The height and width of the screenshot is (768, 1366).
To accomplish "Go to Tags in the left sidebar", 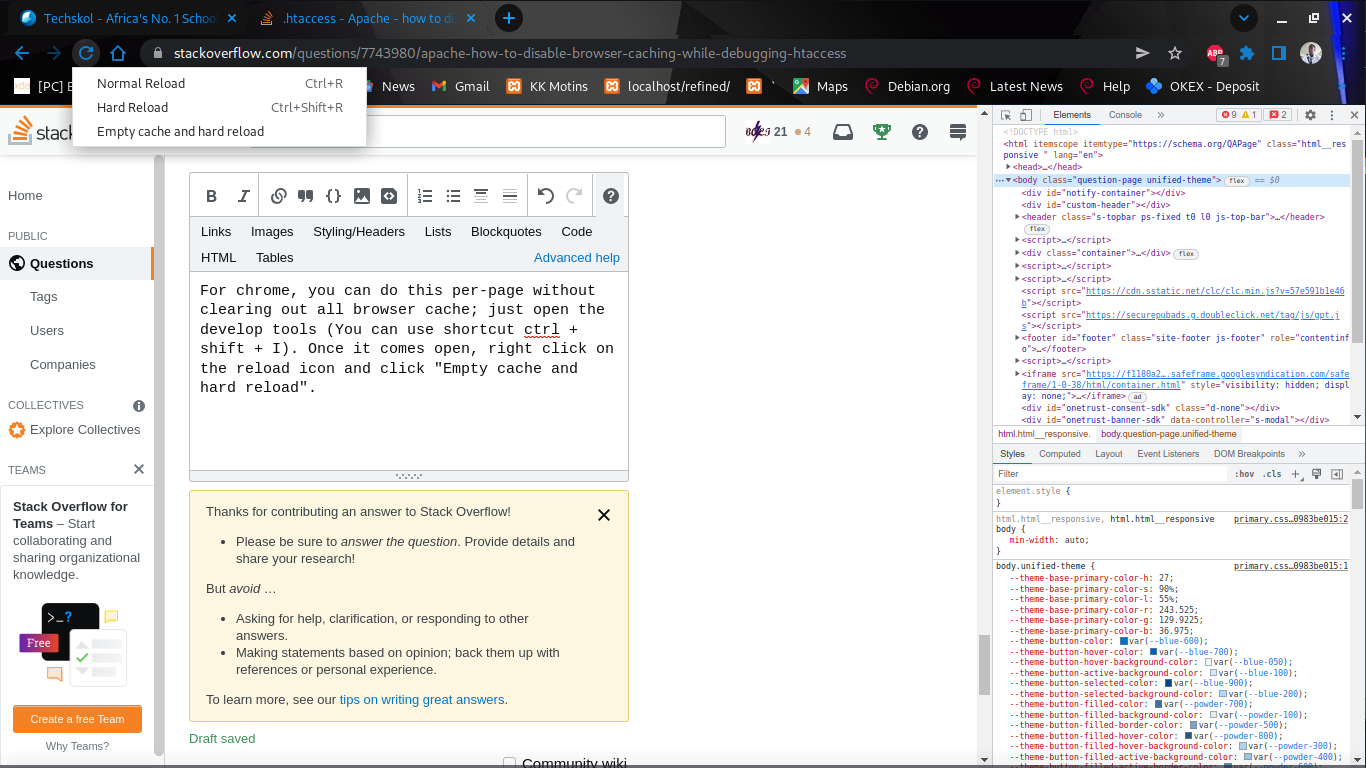I will point(44,296).
